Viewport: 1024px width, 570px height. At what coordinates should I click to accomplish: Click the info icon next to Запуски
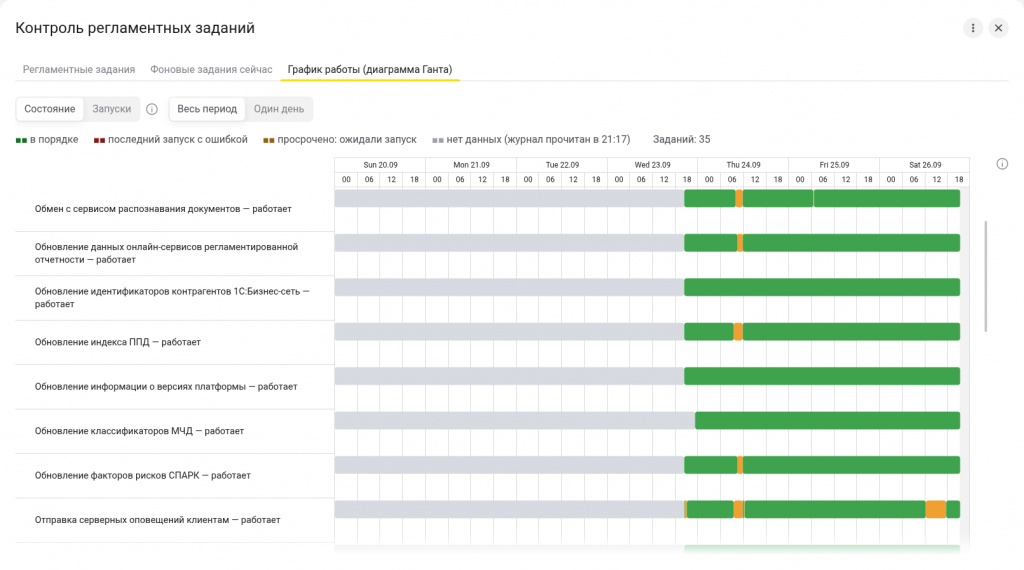point(152,109)
